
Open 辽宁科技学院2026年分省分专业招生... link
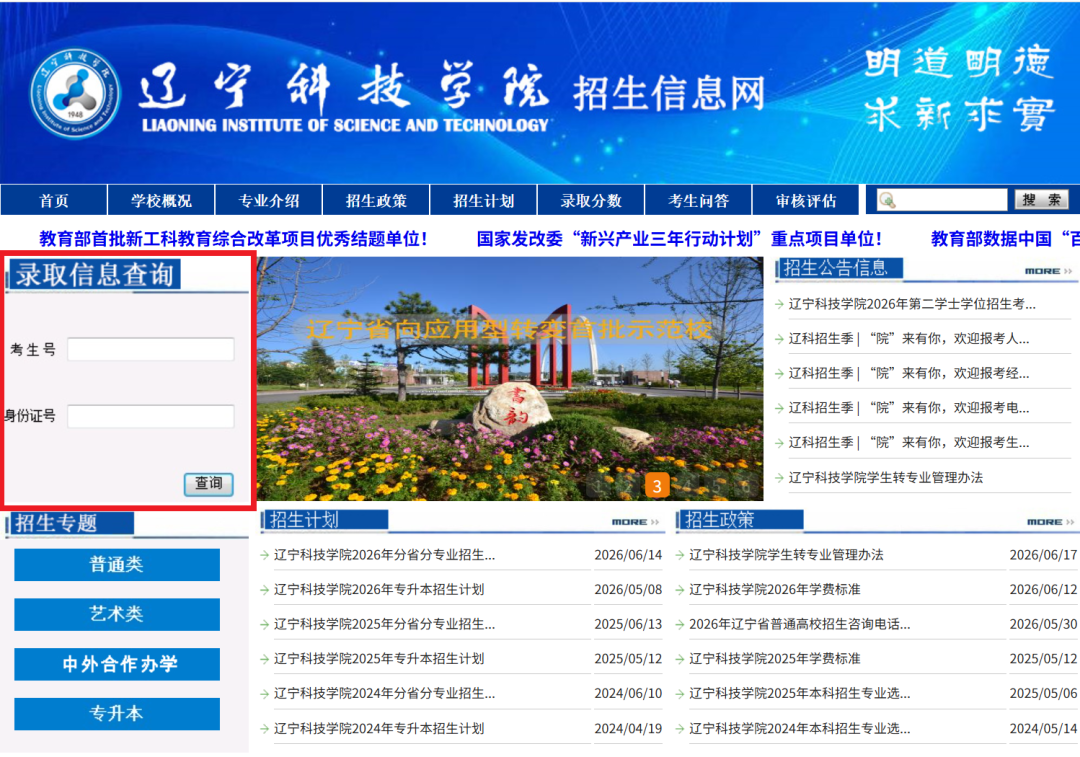tap(384, 554)
